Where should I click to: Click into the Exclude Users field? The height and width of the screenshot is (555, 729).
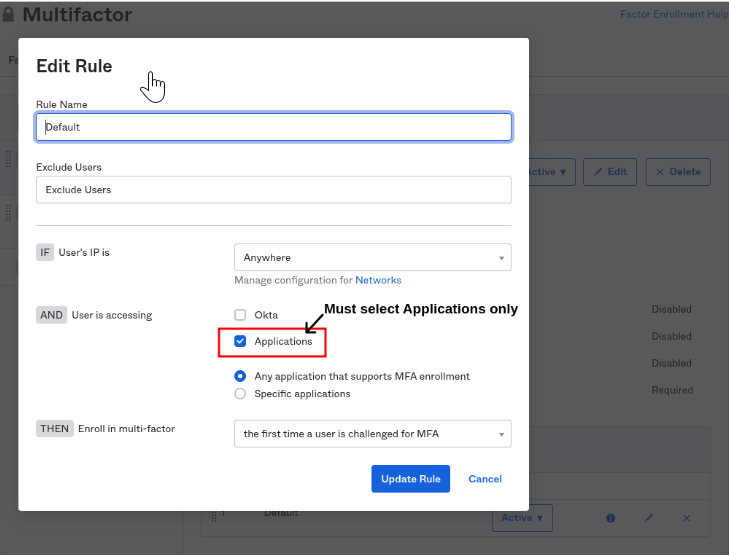point(273,190)
